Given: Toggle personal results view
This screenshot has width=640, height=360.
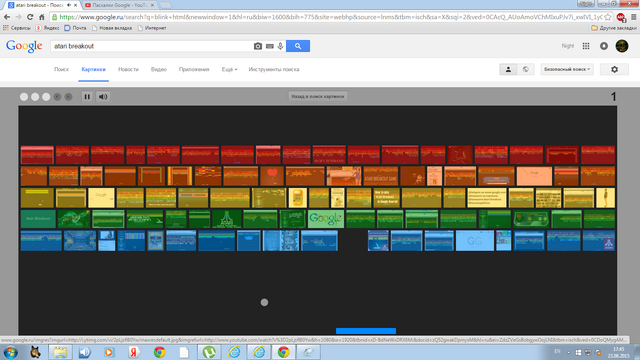Looking at the screenshot, I should [508, 69].
